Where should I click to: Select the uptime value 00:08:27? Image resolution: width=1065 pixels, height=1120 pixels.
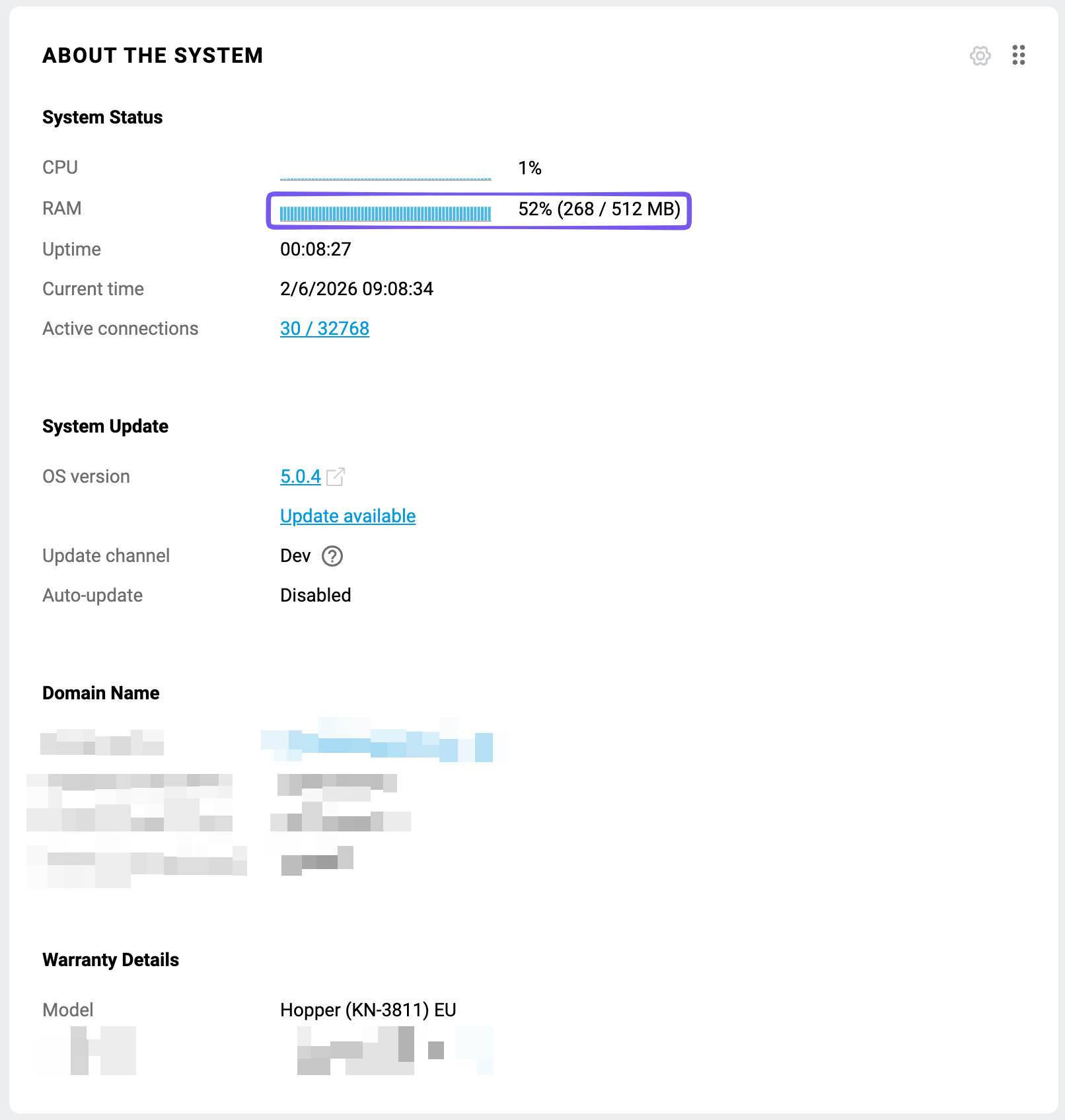click(315, 250)
